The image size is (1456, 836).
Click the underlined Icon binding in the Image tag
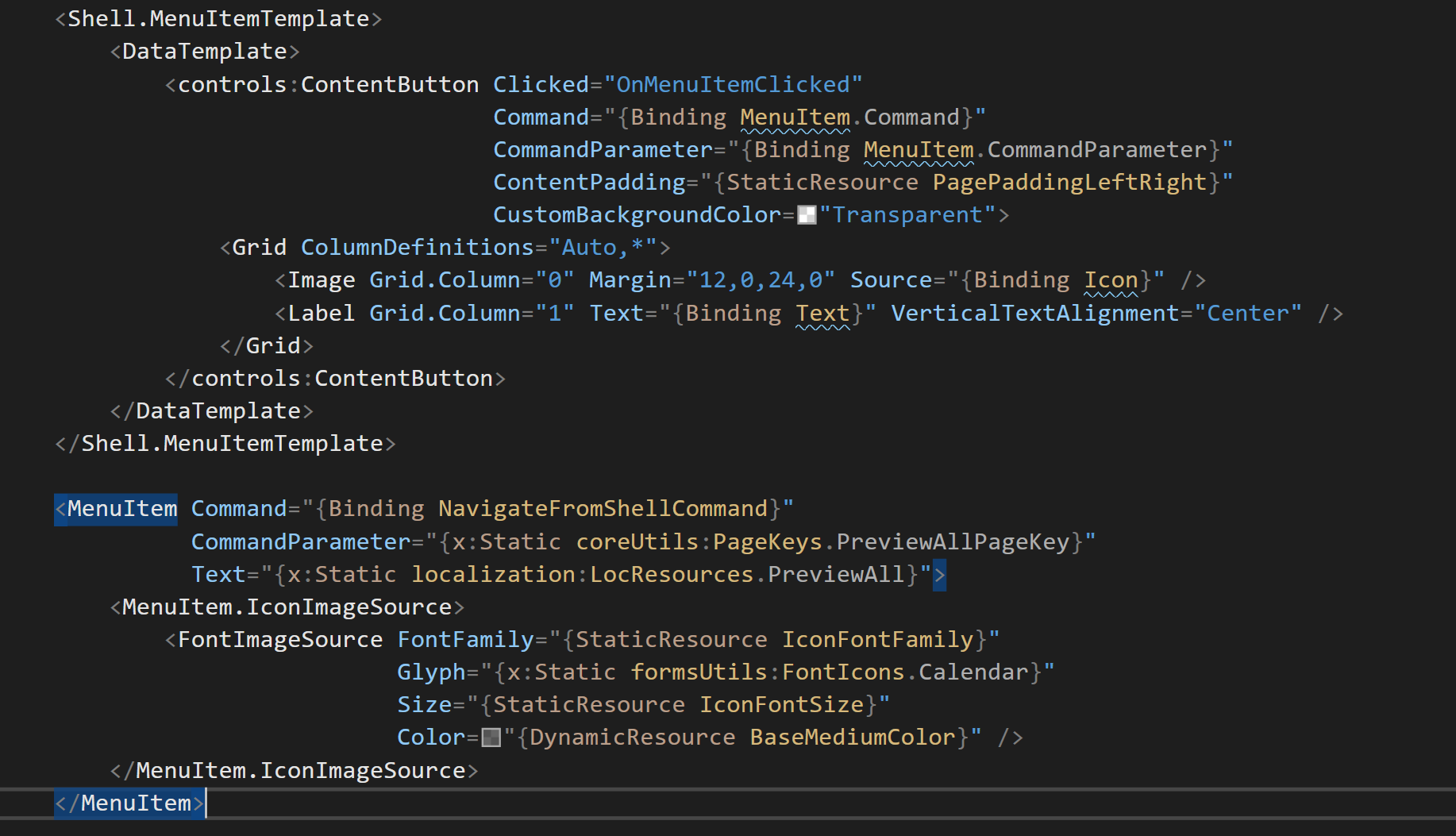tap(1111, 279)
